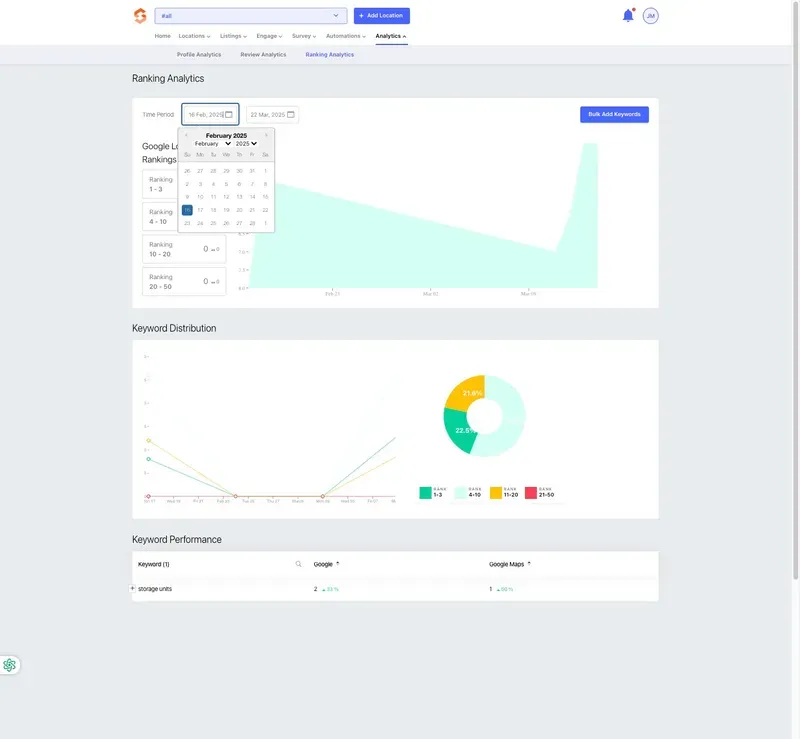The height and width of the screenshot is (739, 800).
Task: Toggle the Rank 11-20 legend swatch
Action: coord(496,492)
